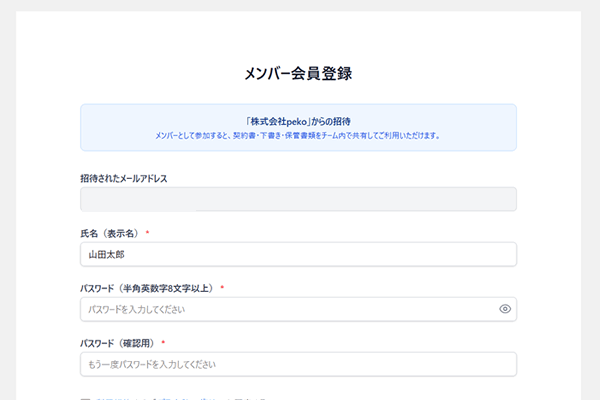This screenshot has width=600, height=400.
Task: Focus the パスワード input field
Action: point(298,309)
